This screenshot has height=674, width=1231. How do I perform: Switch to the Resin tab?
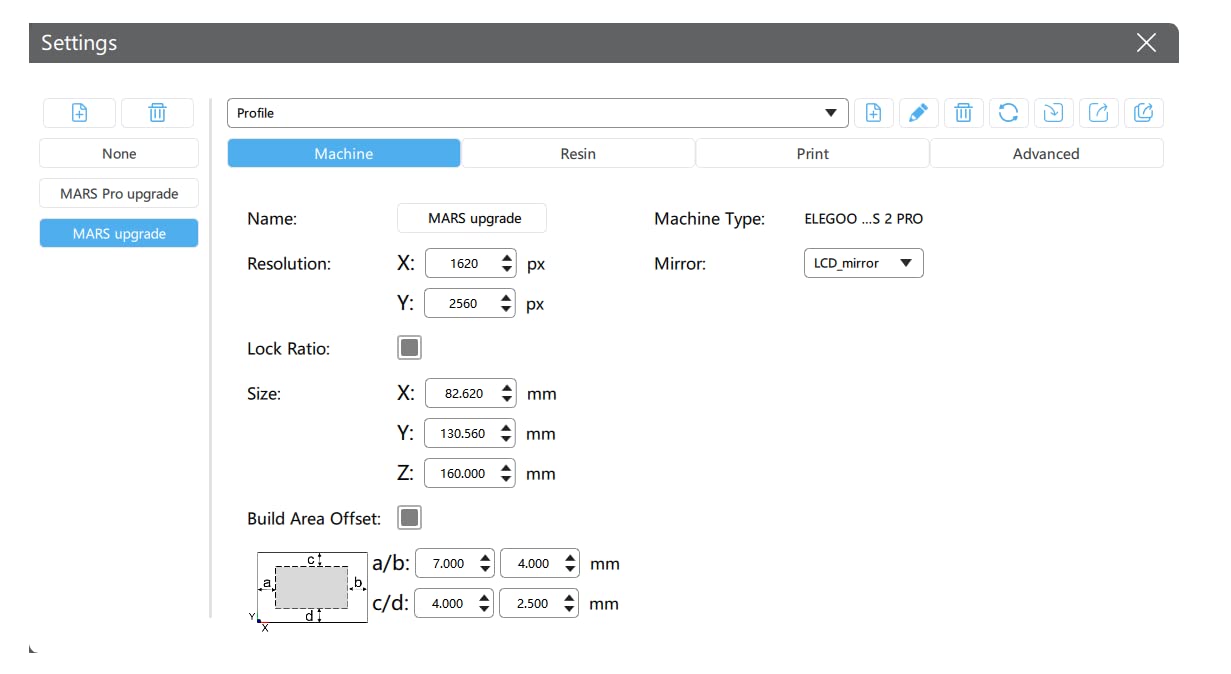pyautogui.click(x=578, y=154)
